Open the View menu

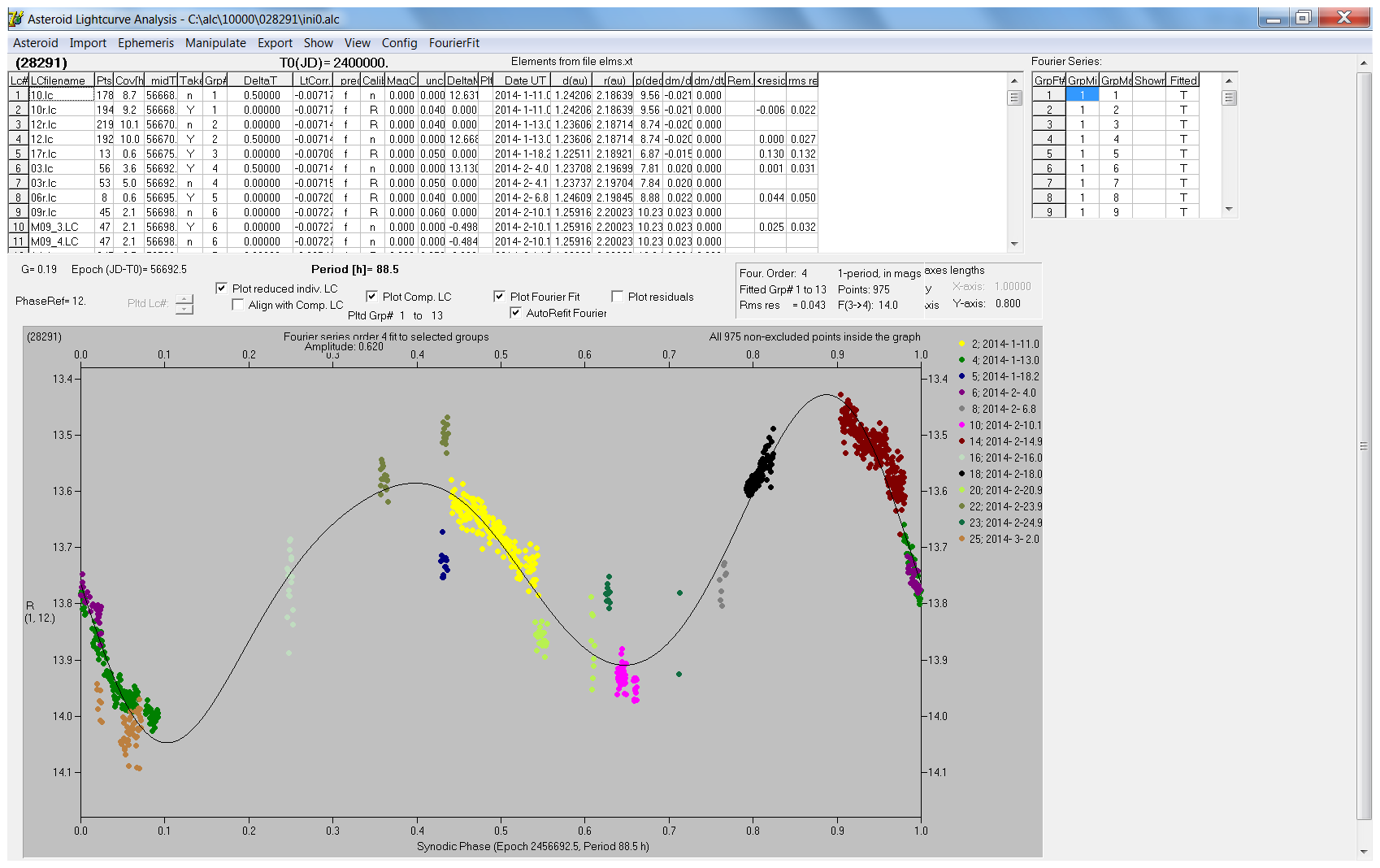point(358,43)
